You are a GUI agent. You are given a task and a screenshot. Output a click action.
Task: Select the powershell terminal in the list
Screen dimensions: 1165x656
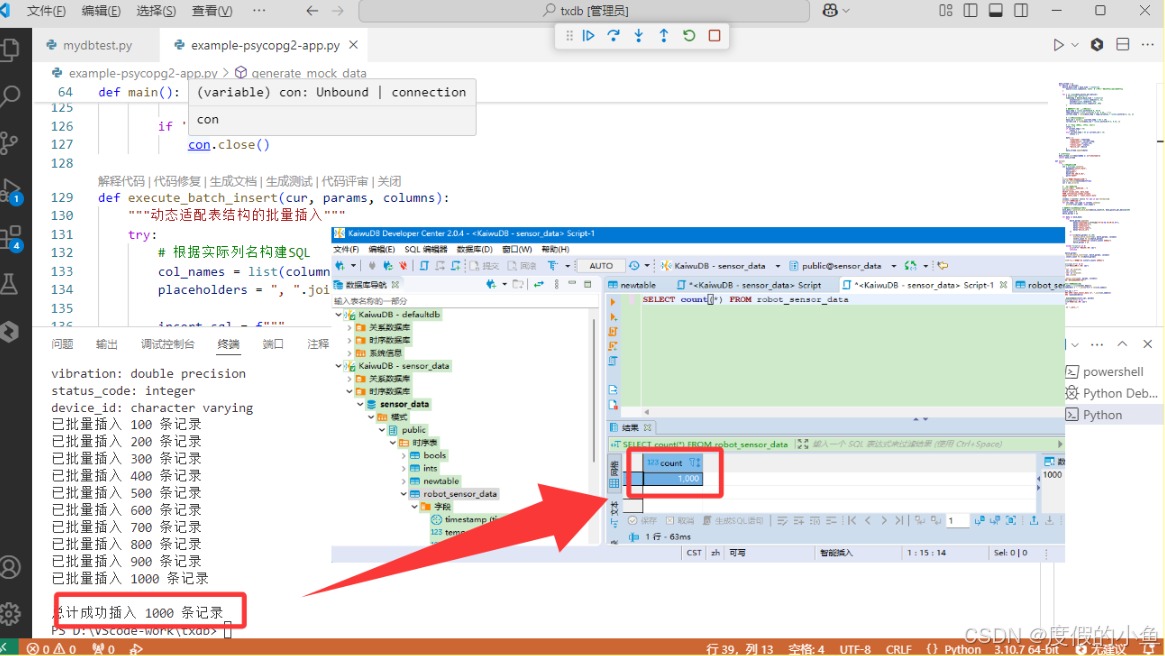(x=1111, y=371)
